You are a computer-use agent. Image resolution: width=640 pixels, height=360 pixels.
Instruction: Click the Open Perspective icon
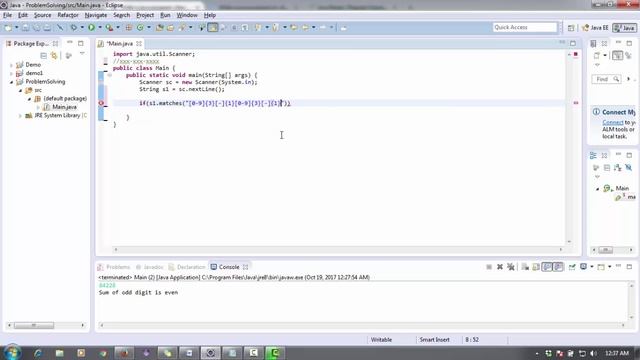coord(571,27)
